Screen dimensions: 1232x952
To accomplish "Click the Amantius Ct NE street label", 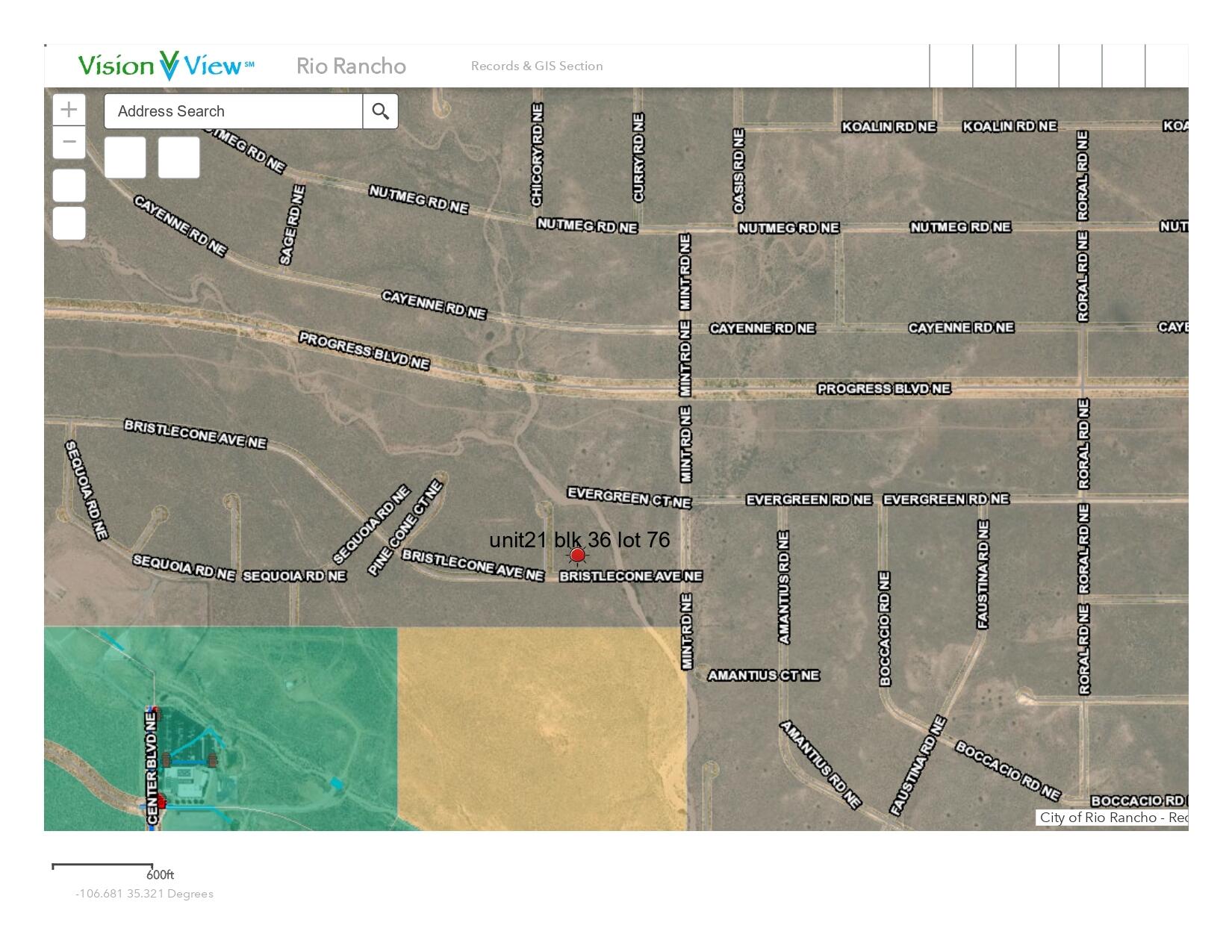I will [763, 676].
